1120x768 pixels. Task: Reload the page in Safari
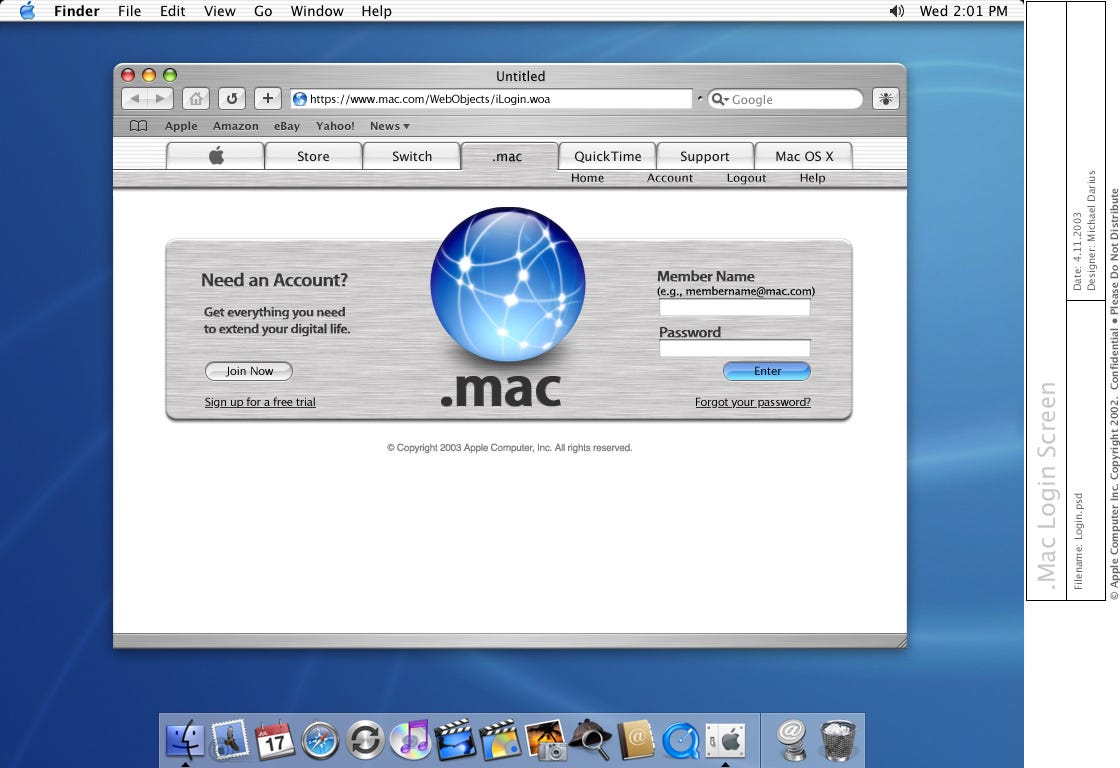(x=232, y=99)
